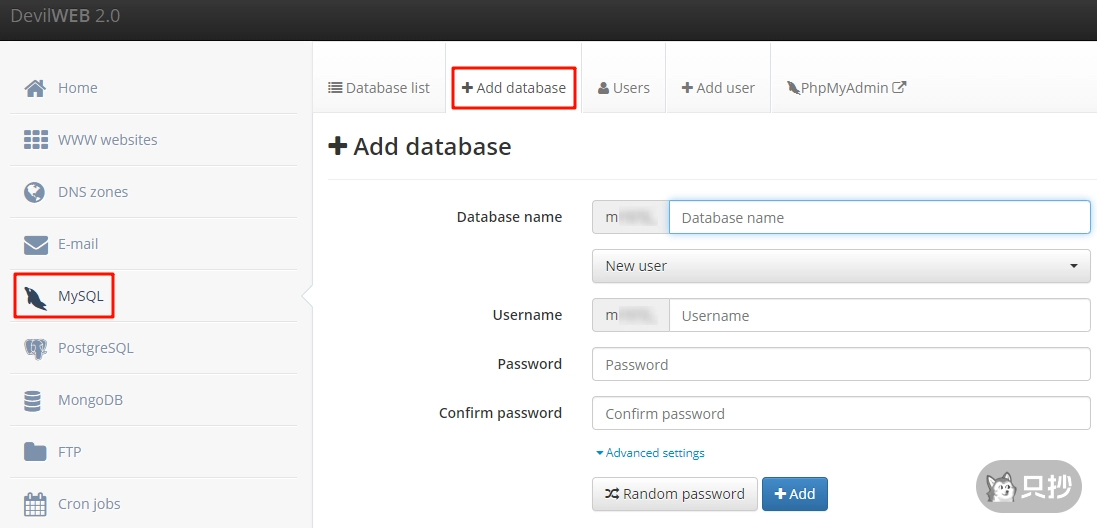Click the blue Add button
Screen dimensions: 1097x528
pos(795,494)
